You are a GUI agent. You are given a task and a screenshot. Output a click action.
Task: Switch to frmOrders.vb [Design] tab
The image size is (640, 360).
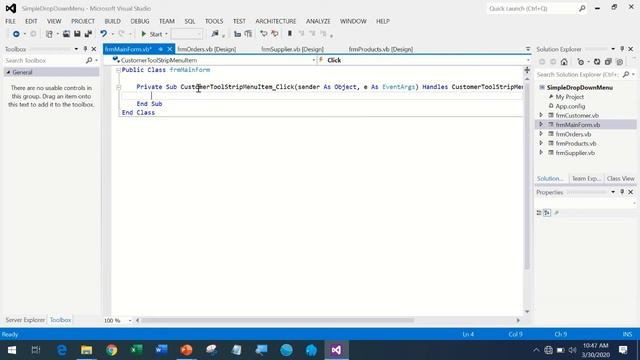pyautogui.click(x=207, y=49)
